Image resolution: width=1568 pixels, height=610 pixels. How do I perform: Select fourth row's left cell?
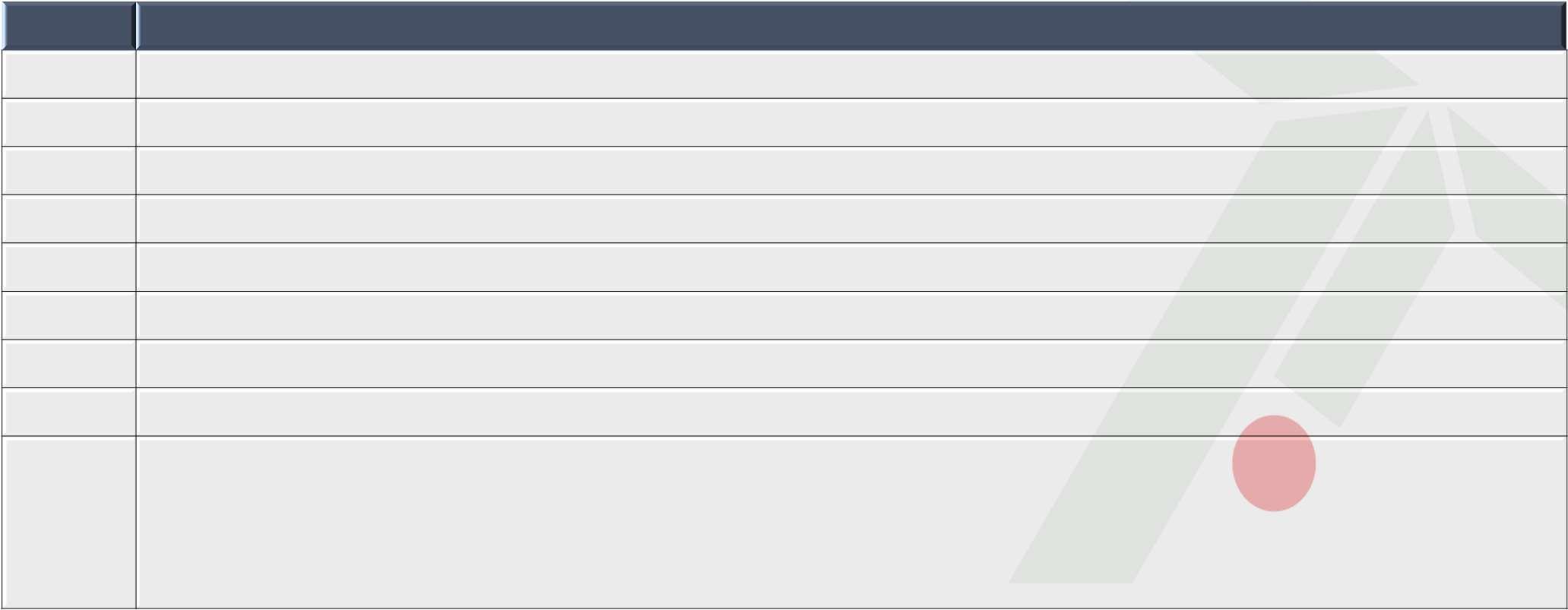[68, 220]
